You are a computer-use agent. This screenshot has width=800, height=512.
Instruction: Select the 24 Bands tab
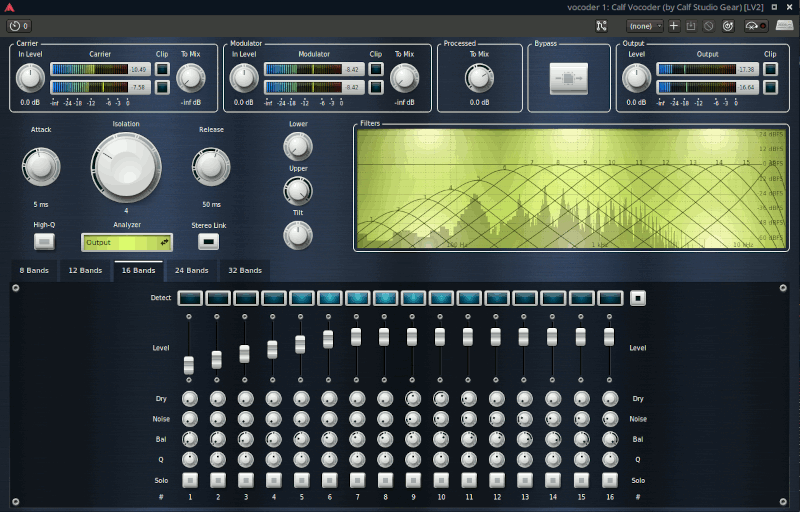[191, 270]
